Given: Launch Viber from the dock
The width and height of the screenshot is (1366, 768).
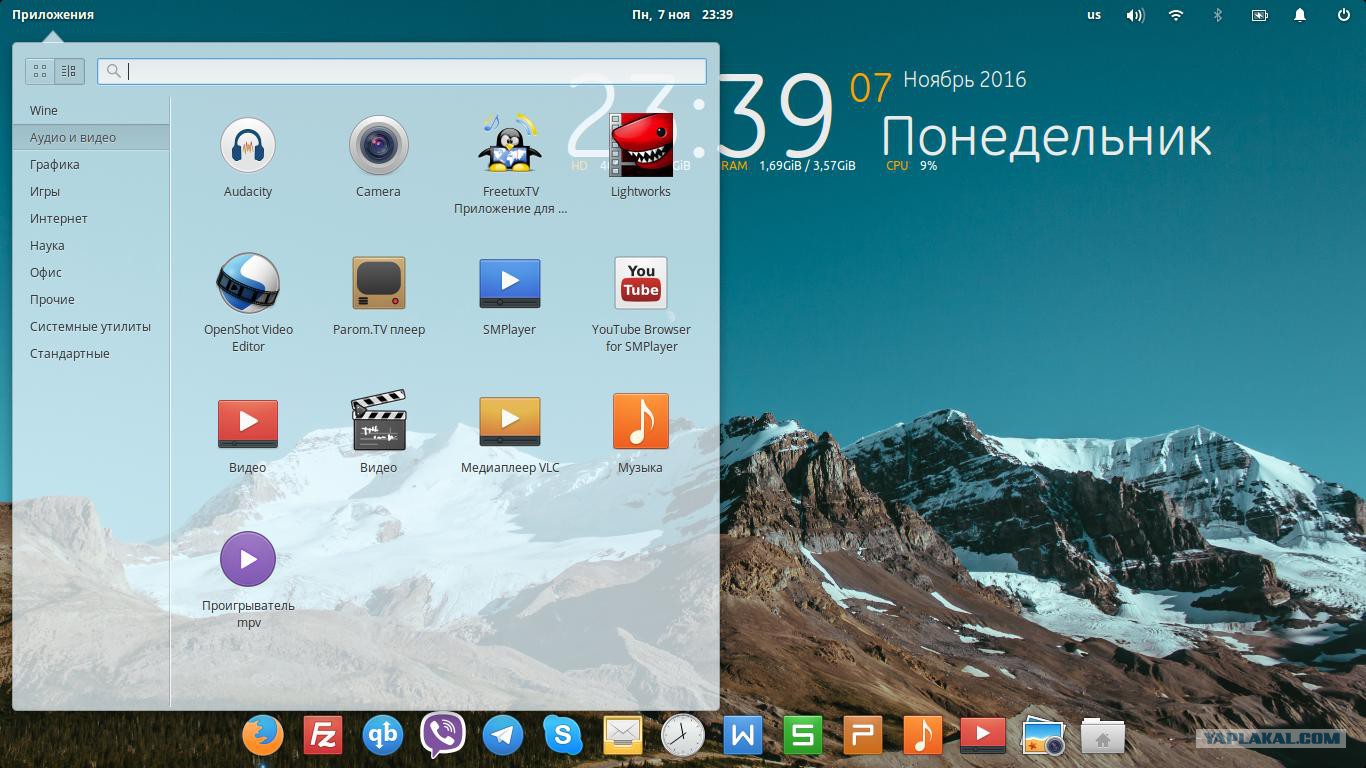Looking at the screenshot, I should coord(443,736).
